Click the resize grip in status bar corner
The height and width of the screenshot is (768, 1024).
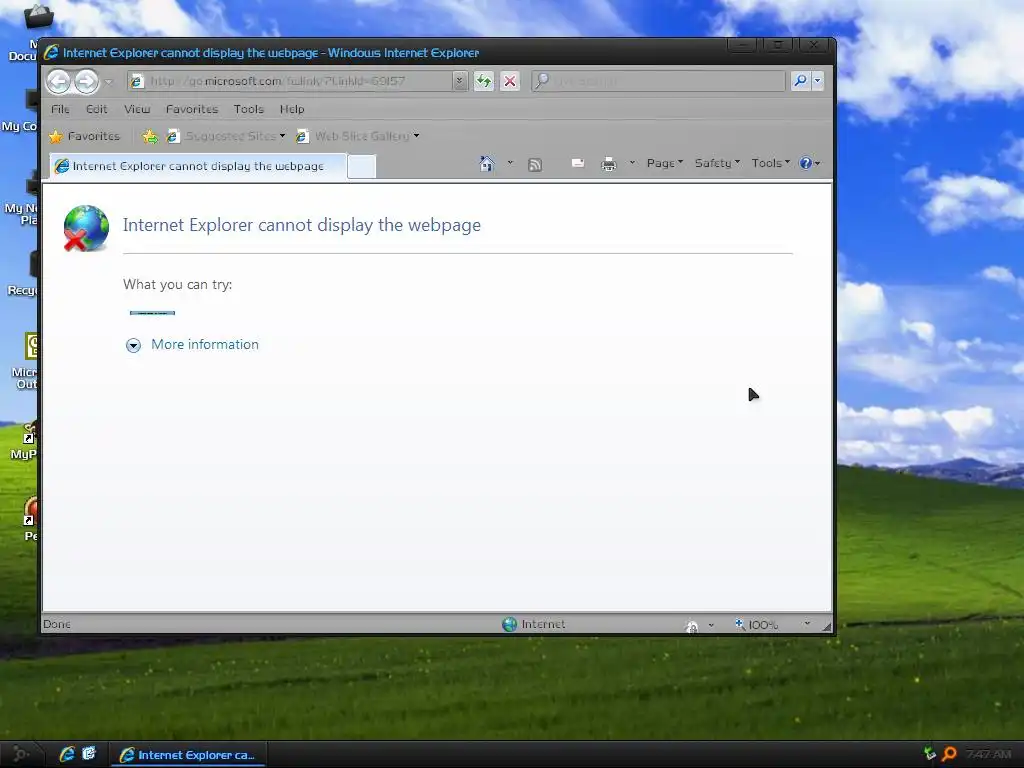click(827, 626)
